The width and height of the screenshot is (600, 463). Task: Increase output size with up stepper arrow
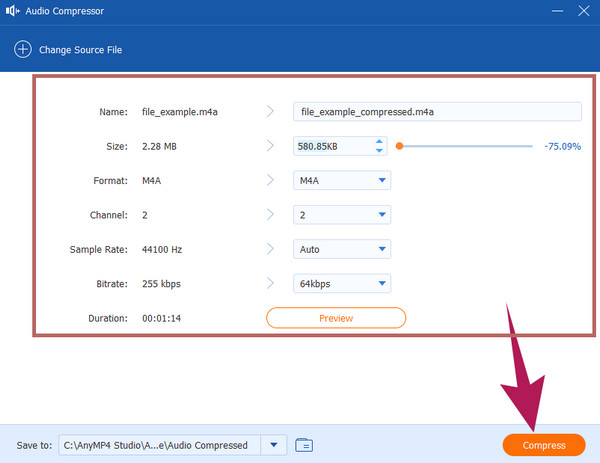point(379,142)
